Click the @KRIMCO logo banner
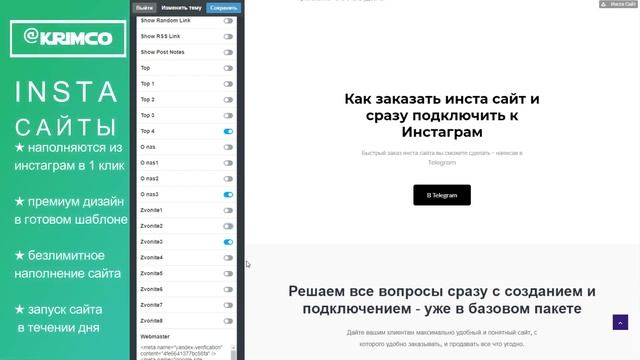The width and height of the screenshot is (640, 360). pos(68,38)
